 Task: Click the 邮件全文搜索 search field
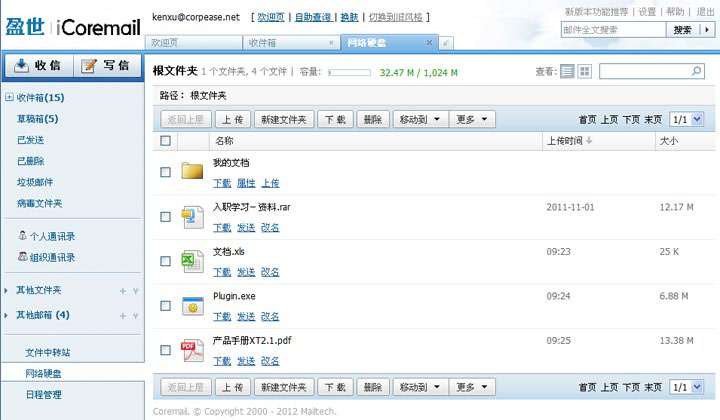[x=610, y=30]
